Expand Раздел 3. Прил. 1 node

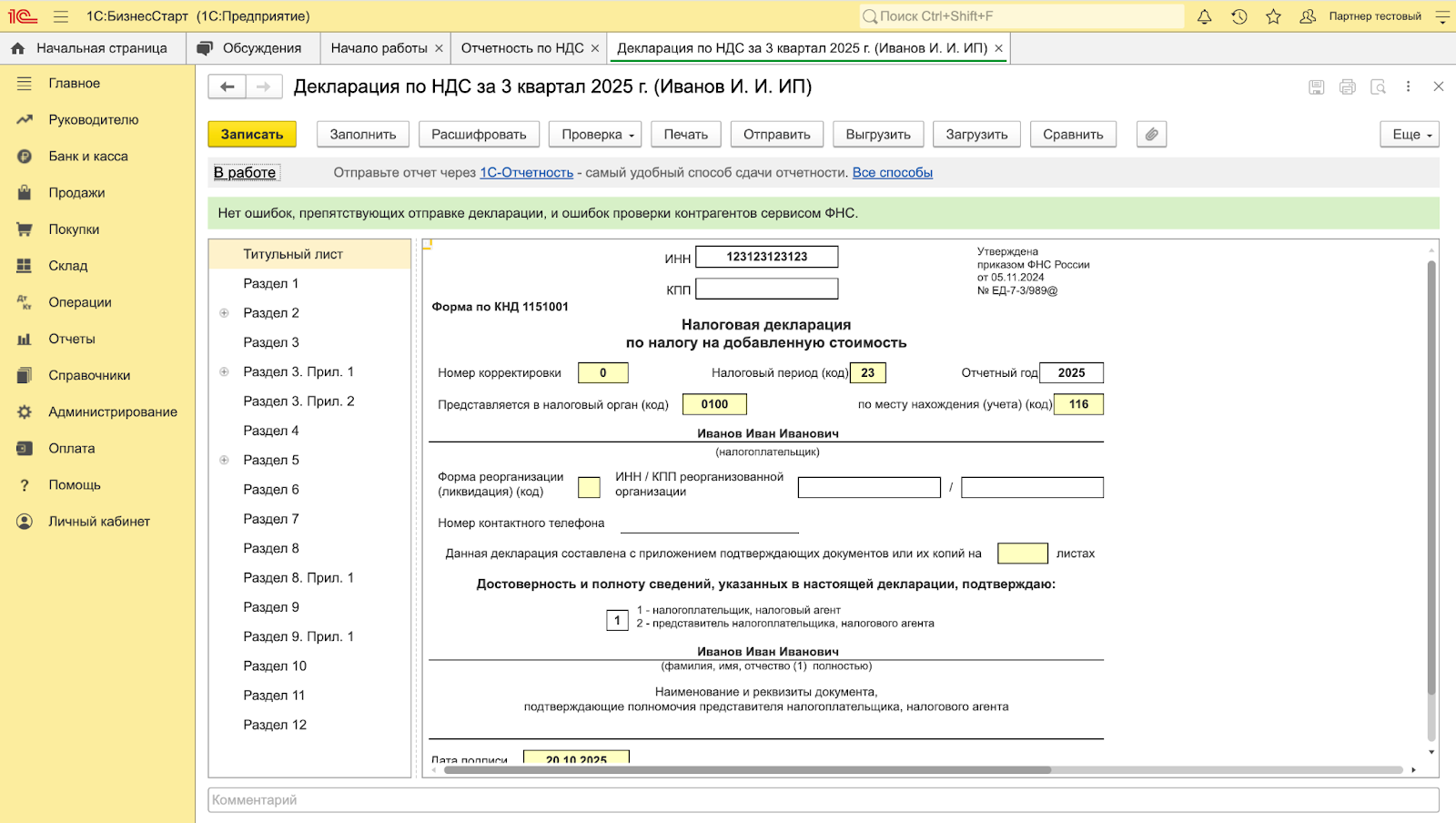click(x=224, y=371)
